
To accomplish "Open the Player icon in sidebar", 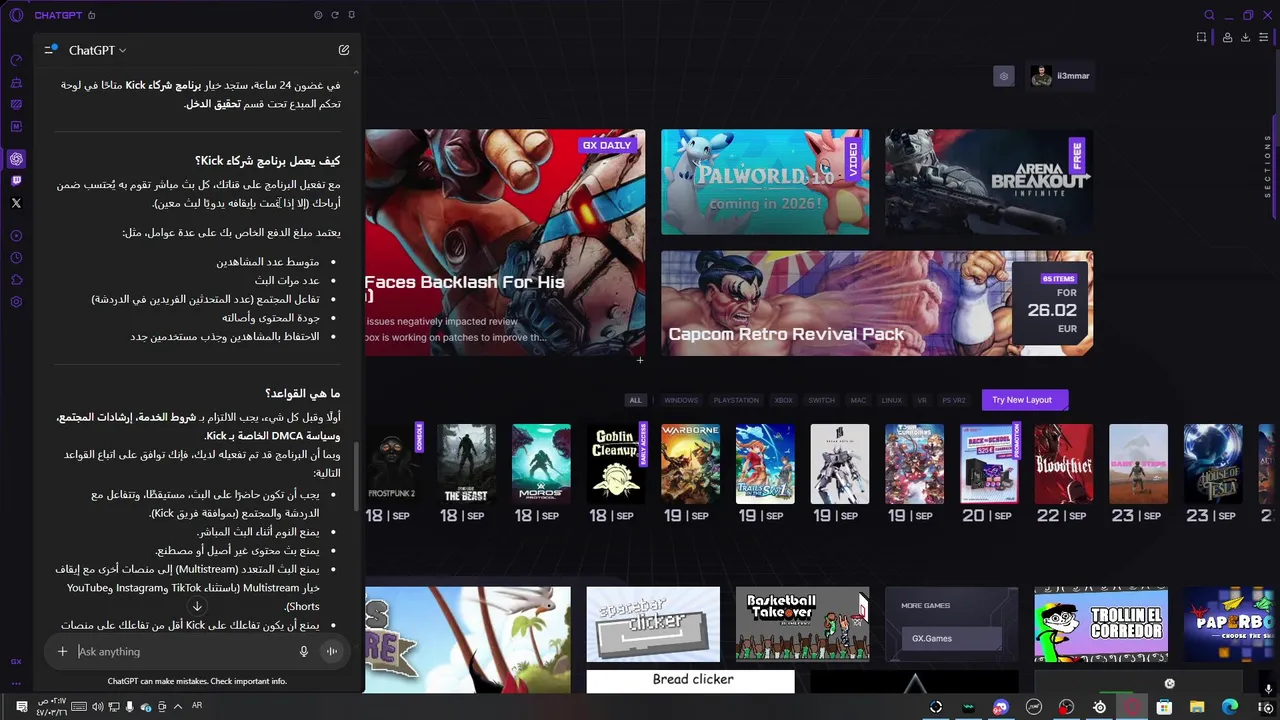I will pyautogui.click(x=16, y=236).
